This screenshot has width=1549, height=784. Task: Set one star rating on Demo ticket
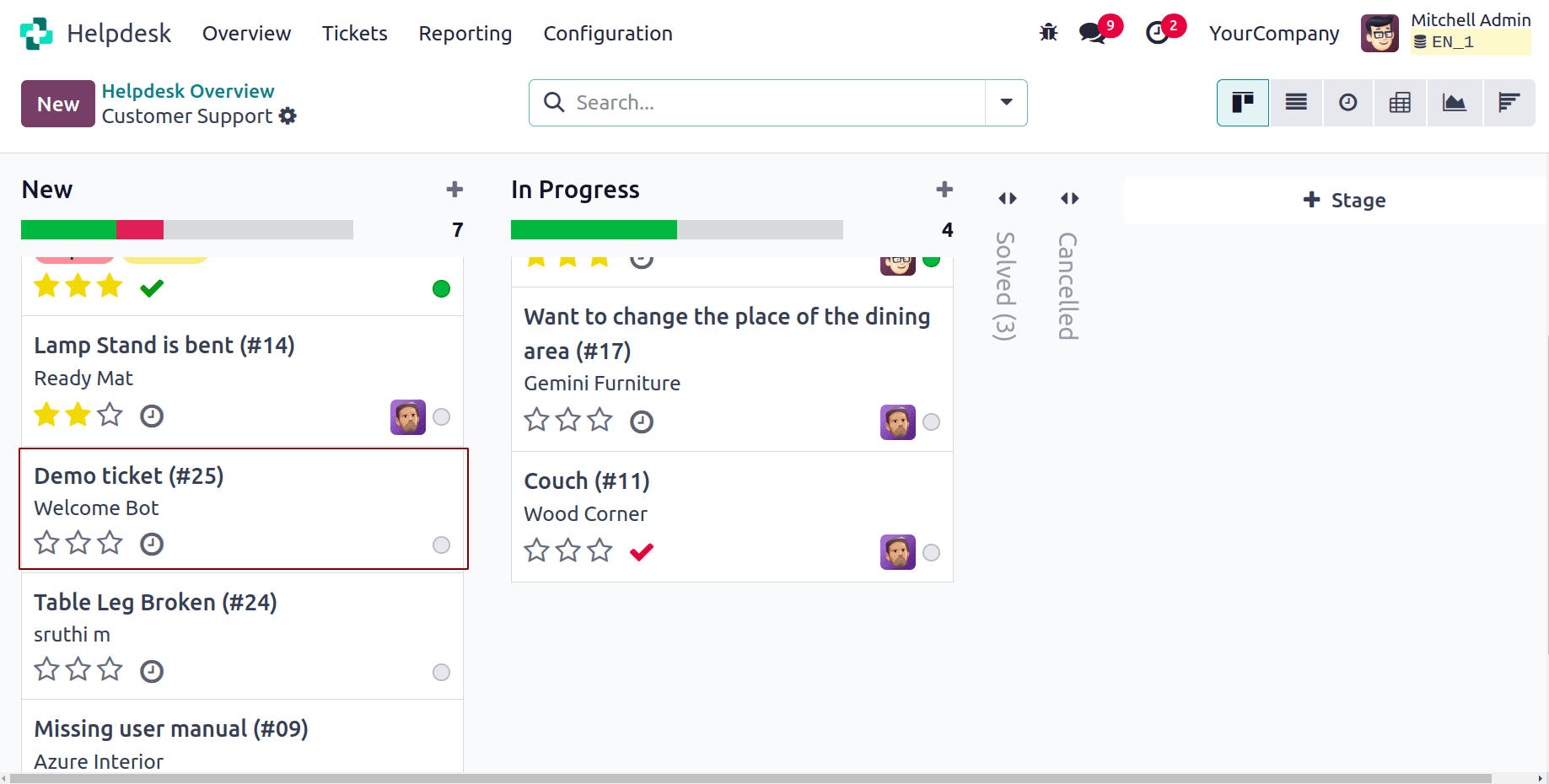[47, 544]
